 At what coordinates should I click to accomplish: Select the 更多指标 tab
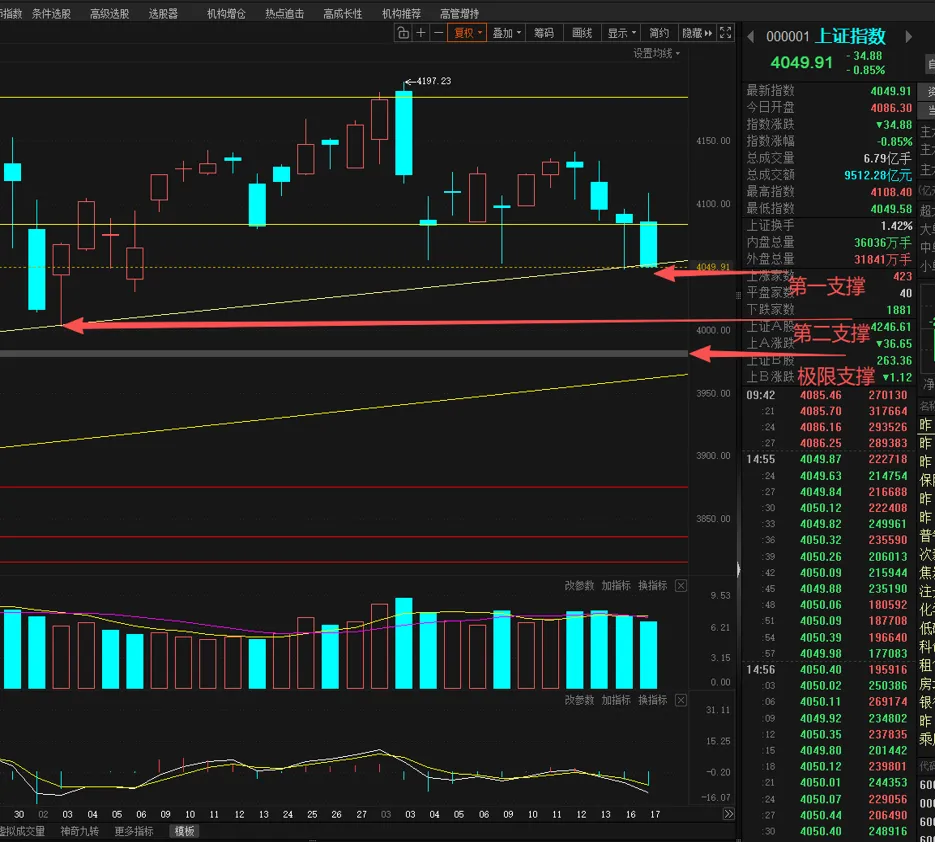tap(134, 831)
